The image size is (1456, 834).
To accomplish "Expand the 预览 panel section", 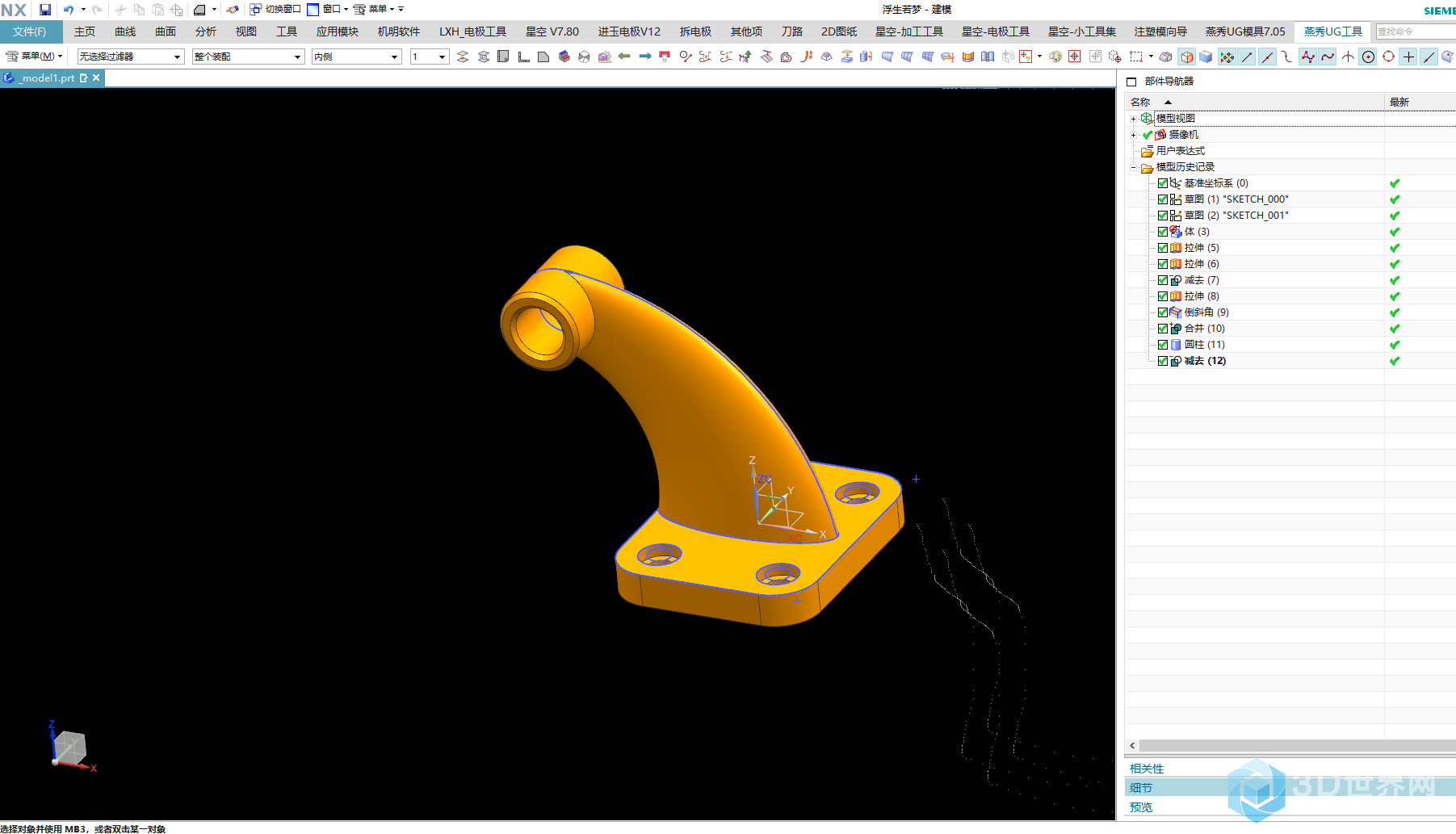I will (1141, 807).
